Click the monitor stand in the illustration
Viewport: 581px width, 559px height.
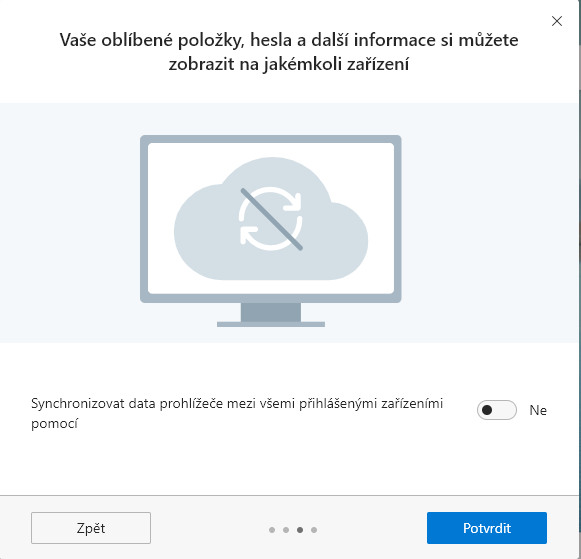pyautogui.click(x=271, y=312)
